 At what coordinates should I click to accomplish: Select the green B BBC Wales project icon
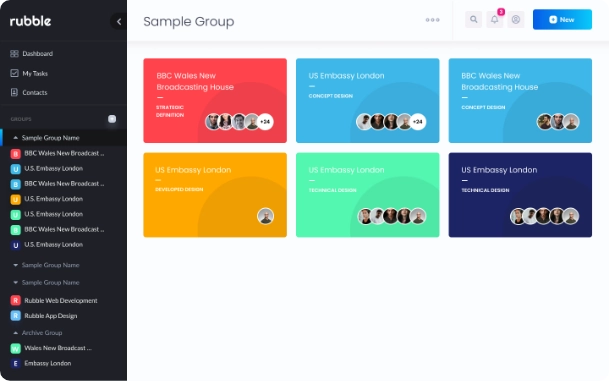pos(15,230)
